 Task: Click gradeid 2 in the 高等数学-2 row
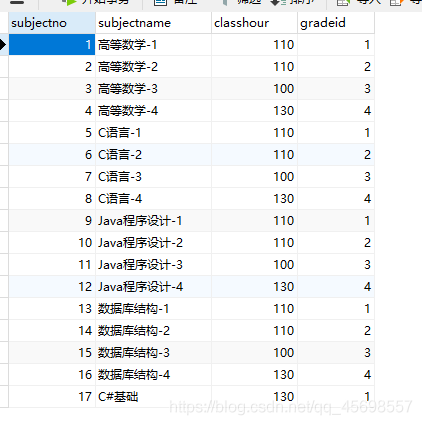[336, 67]
